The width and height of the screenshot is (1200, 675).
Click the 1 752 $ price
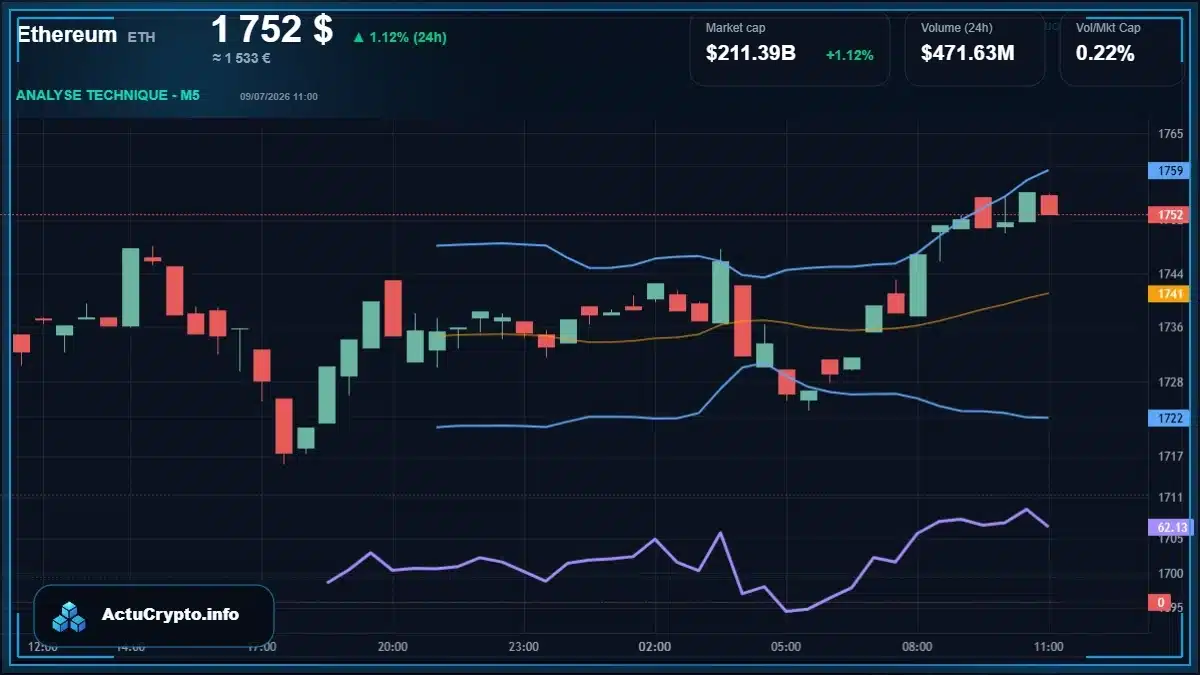272,29
